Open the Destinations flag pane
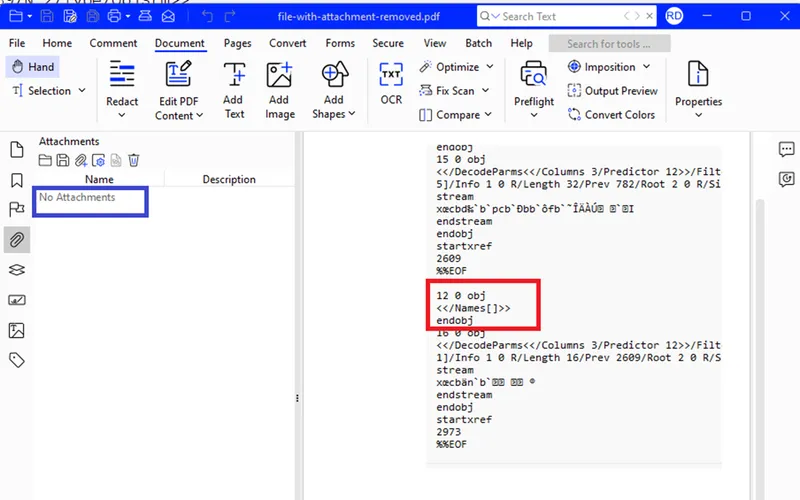The image size is (800, 500). tap(17, 210)
